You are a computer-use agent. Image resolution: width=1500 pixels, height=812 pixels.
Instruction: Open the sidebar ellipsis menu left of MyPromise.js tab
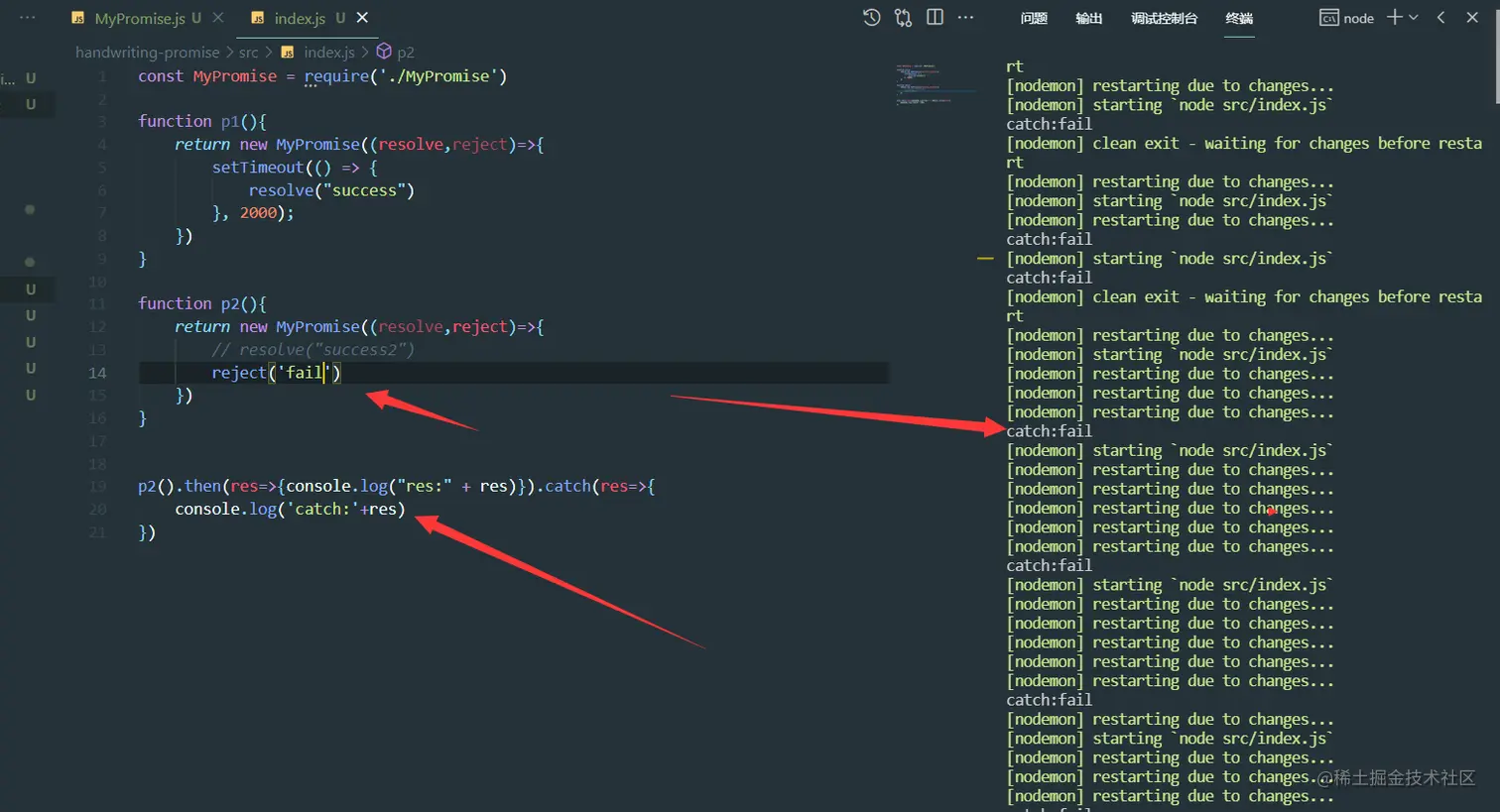coord(28,18)
